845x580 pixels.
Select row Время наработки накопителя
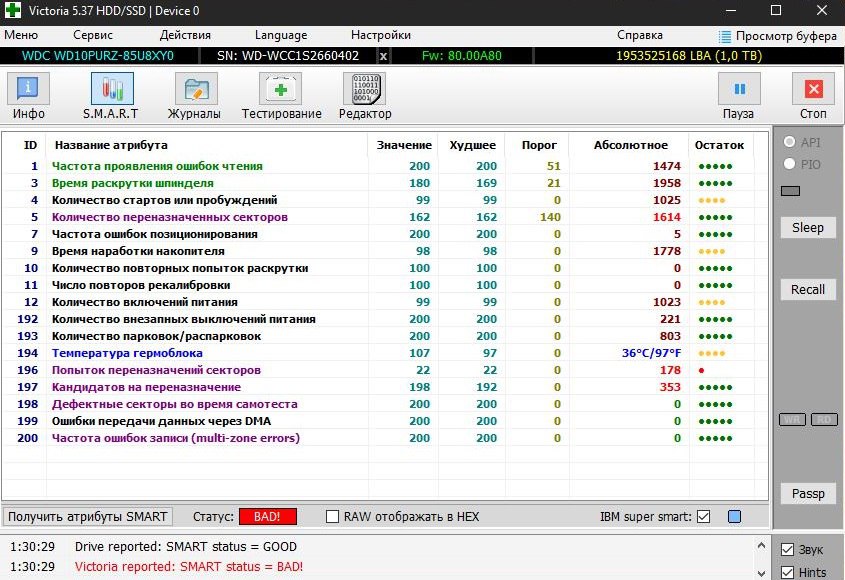[x=385, y=251]
